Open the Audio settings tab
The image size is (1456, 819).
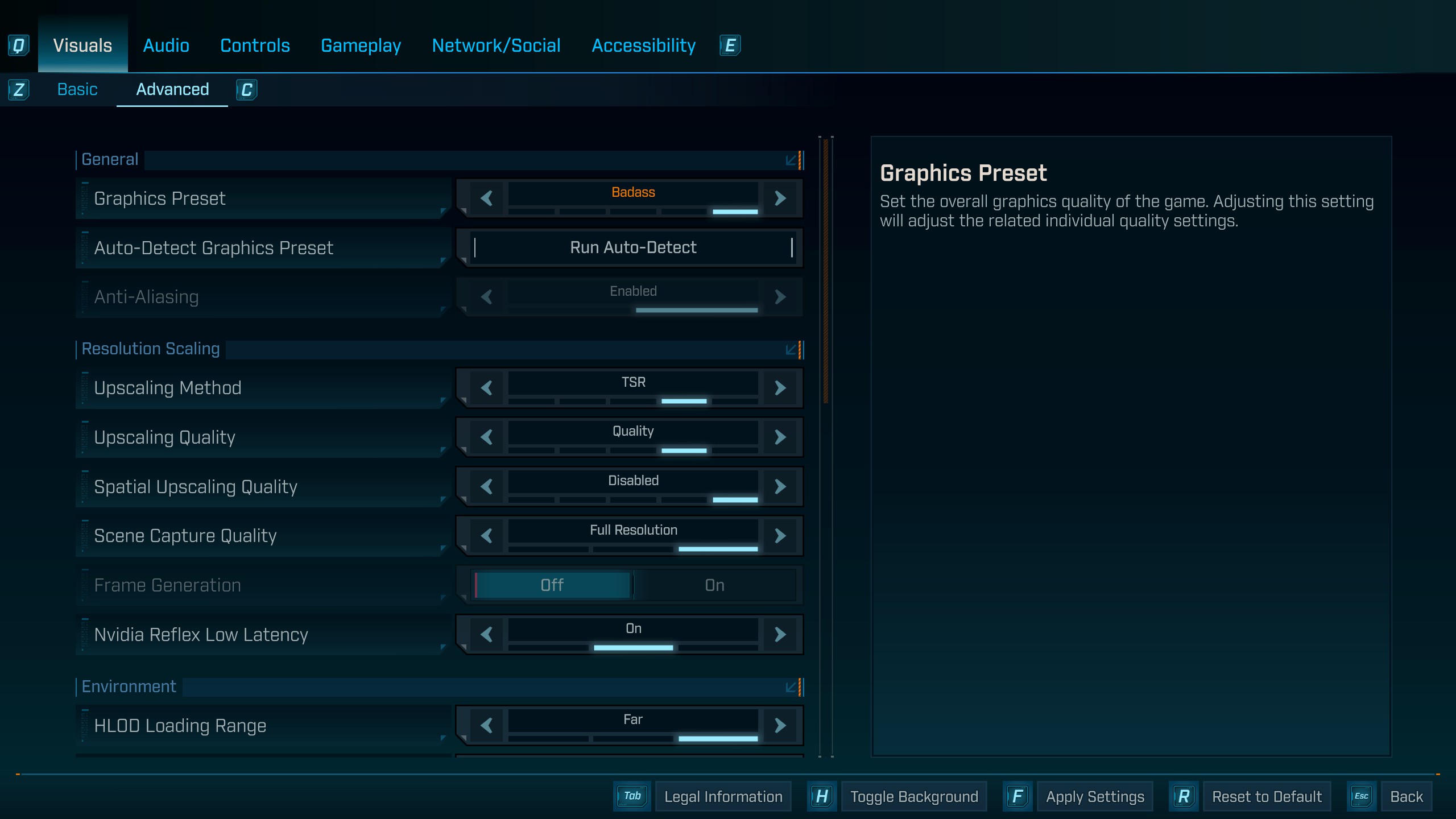[x=166, y=45]
